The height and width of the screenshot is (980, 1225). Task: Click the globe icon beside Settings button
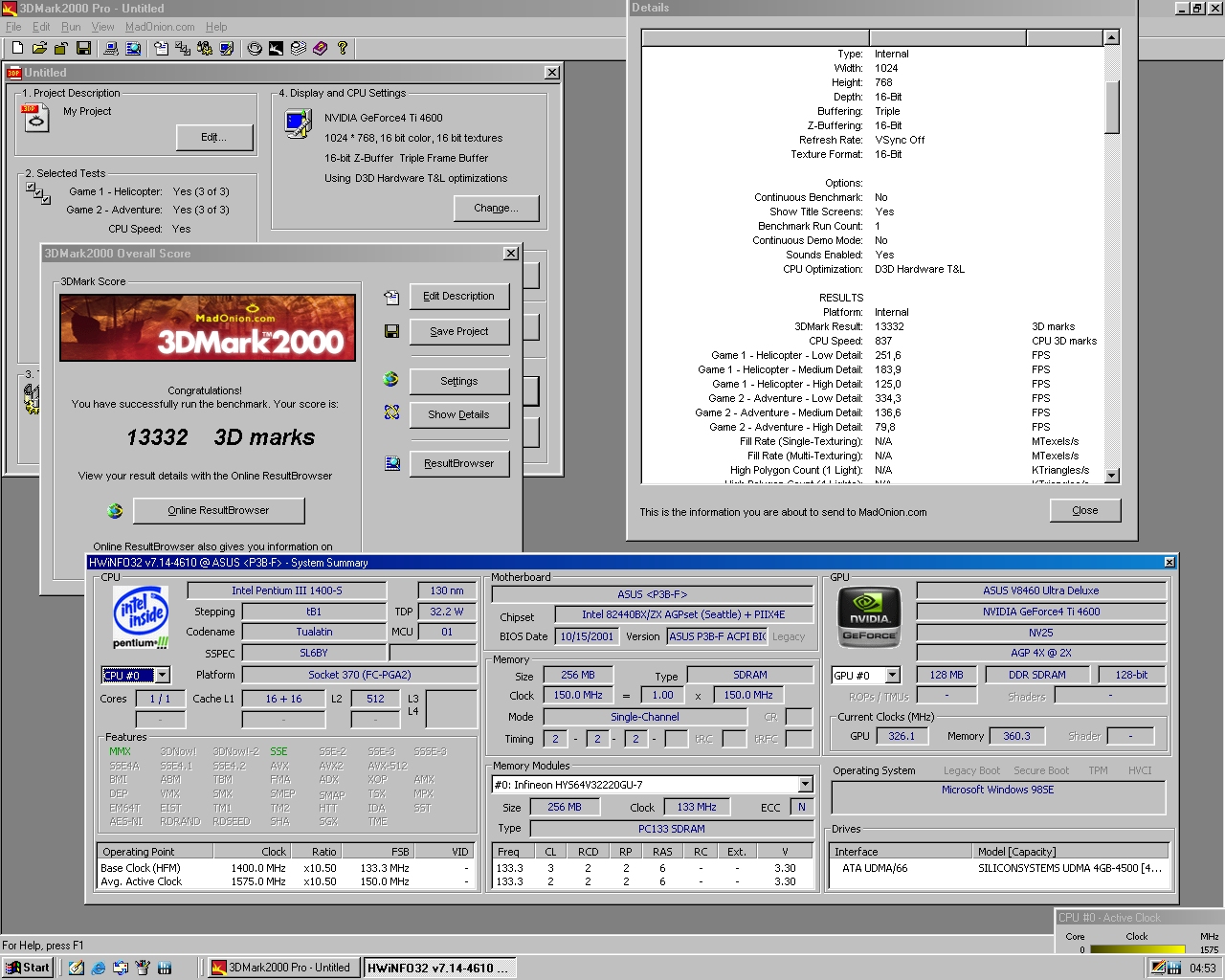coord(390,379)
